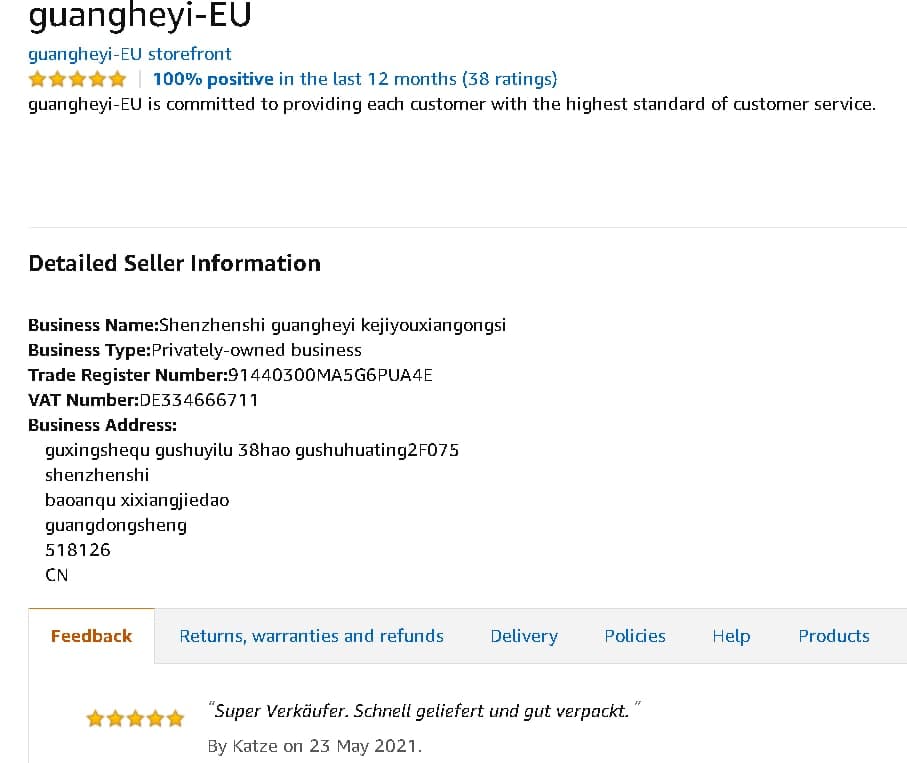The image size is (907, 763).
Task: Click the five stars on Katze's review
Action: [x=135, y=718]
